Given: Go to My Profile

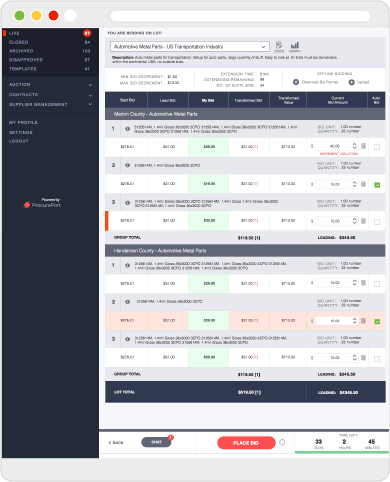Looking at the screenshot, I should click(23, 123).
